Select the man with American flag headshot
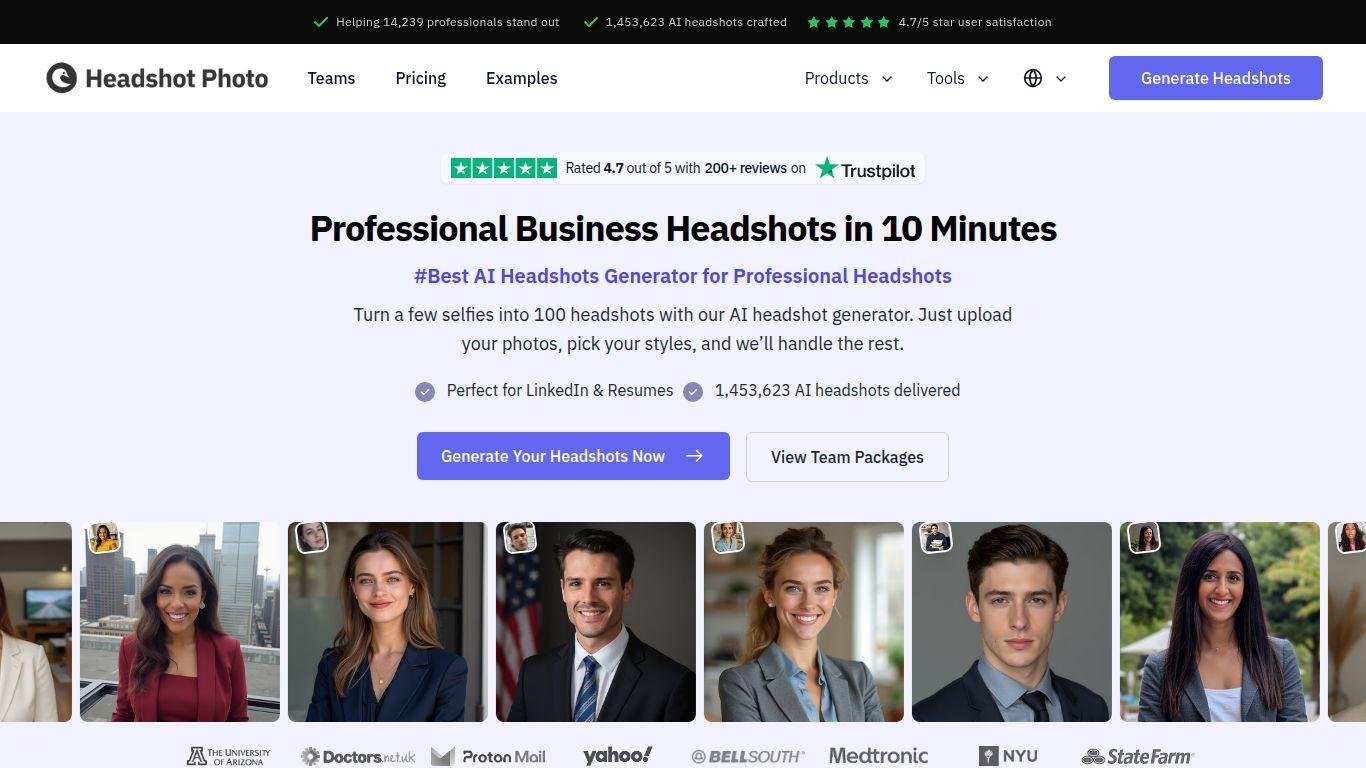 [596, 622]
